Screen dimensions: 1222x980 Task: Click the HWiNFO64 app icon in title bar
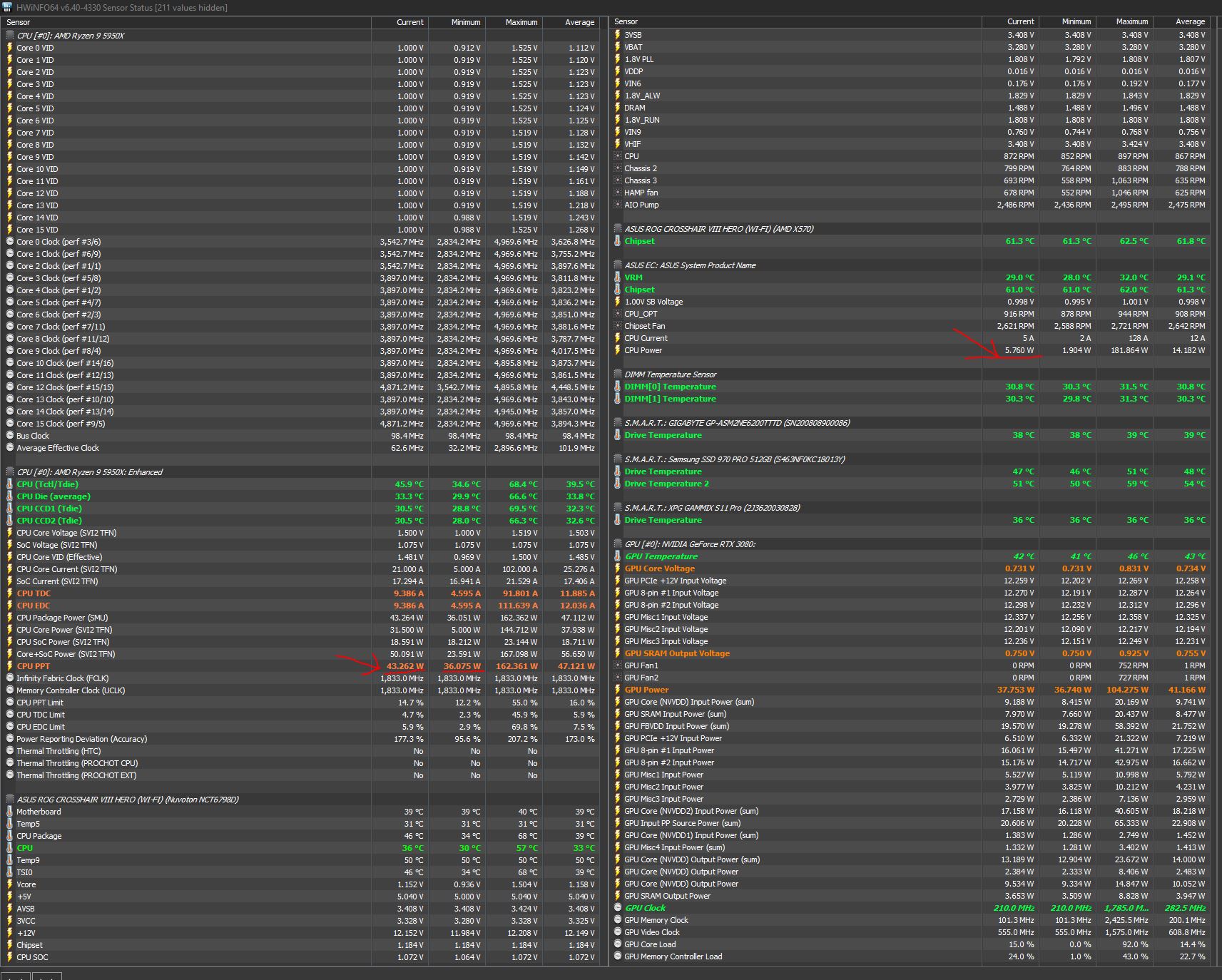click(8, 7)
